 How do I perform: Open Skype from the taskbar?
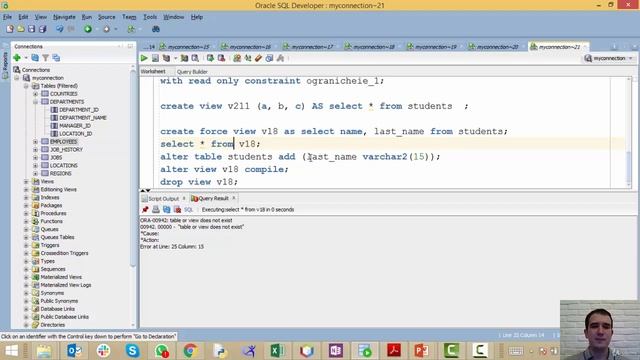pyautogui.click(x=132, y=351)
